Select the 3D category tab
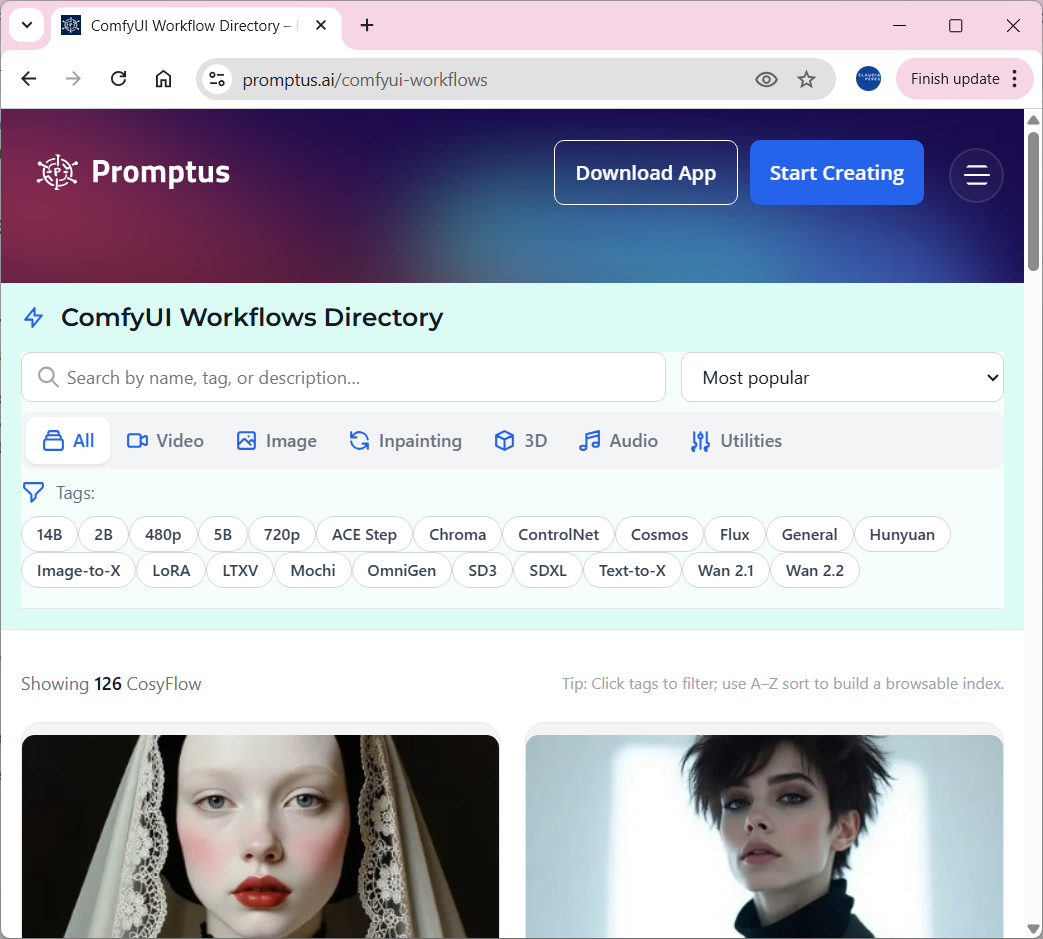1043x939 pixels. pyautogui.click(x=520, y=440)
